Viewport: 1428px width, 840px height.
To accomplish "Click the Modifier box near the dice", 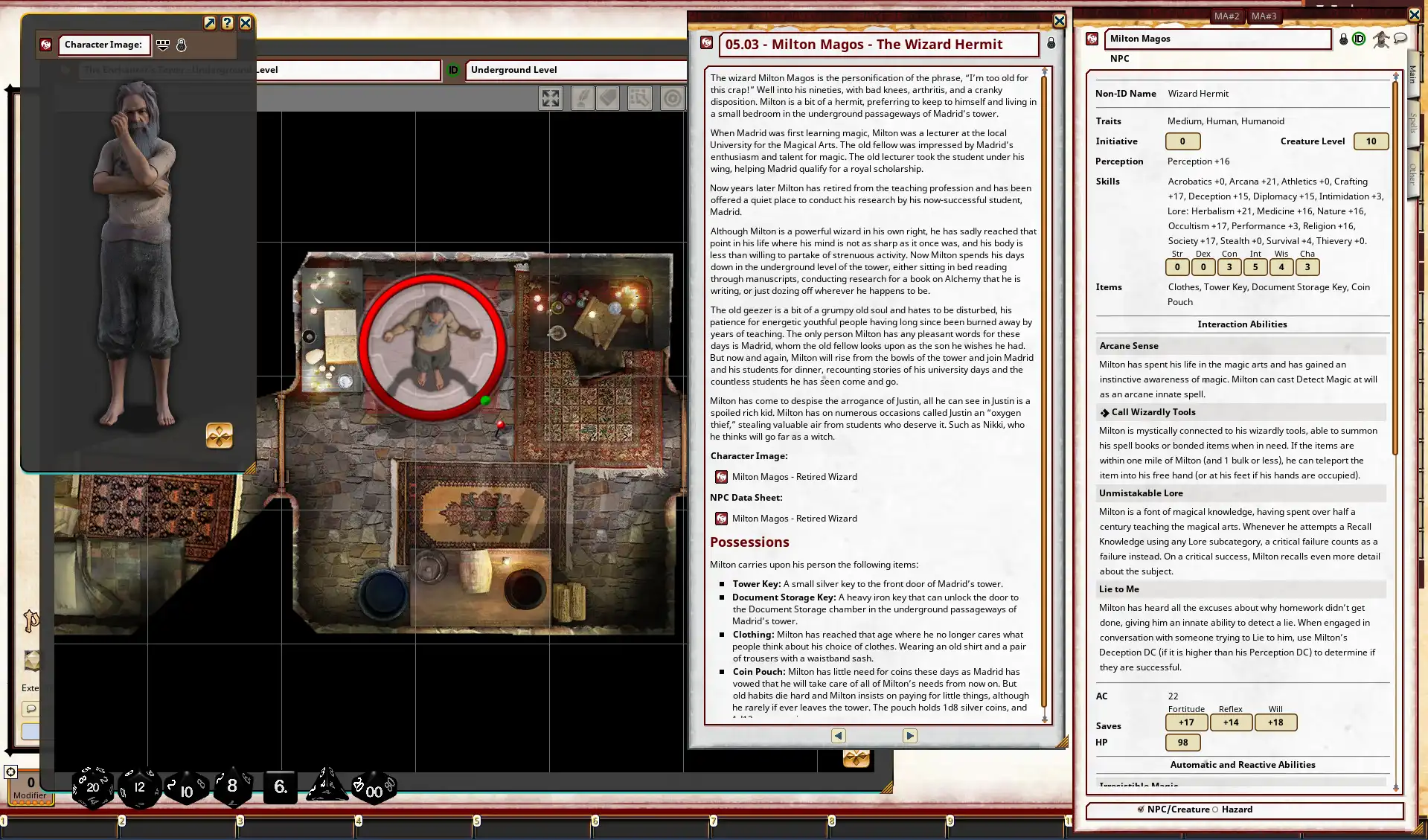I will click(31, 787).
